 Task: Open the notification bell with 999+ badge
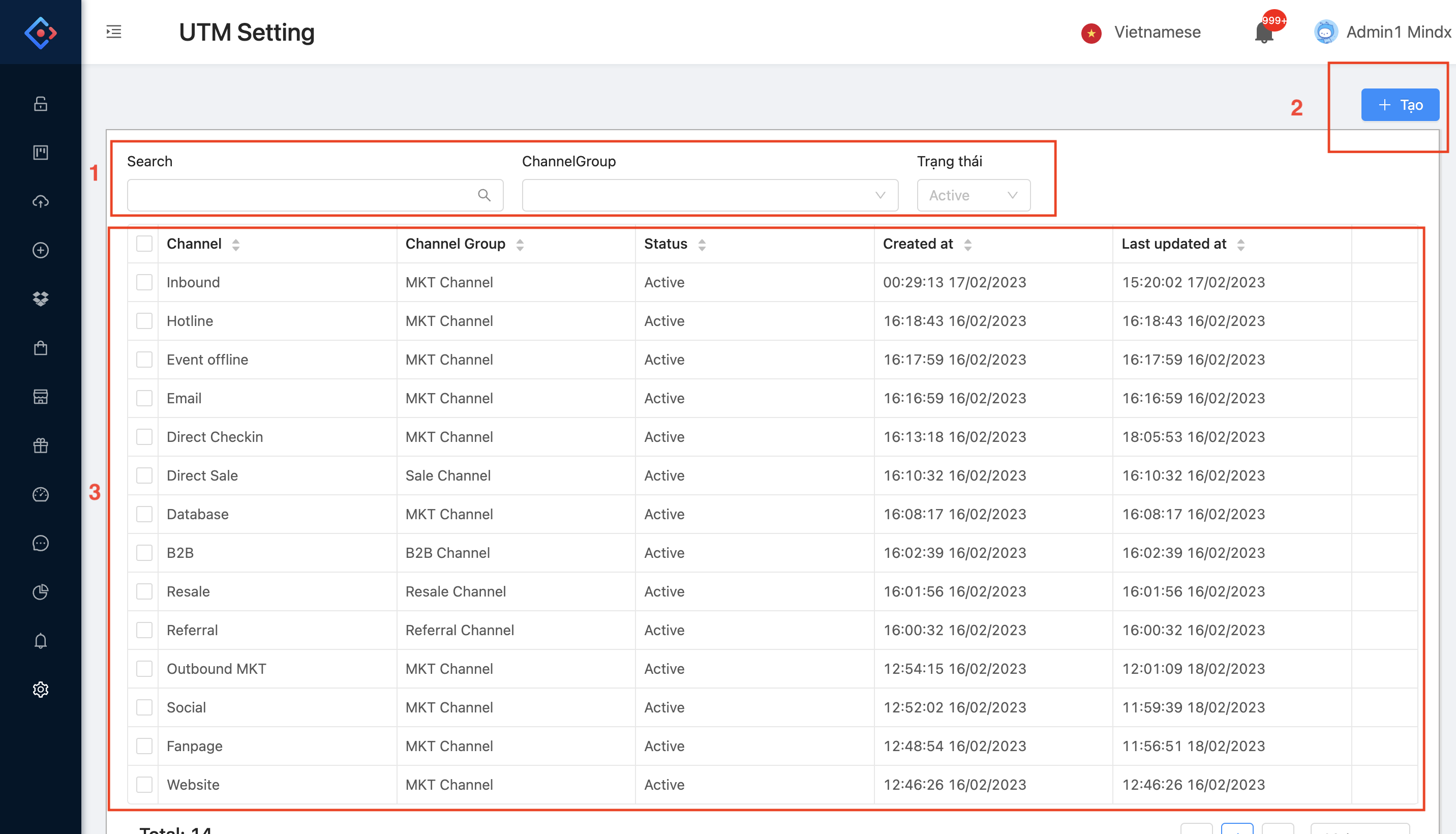click(x=1264, y=33)
